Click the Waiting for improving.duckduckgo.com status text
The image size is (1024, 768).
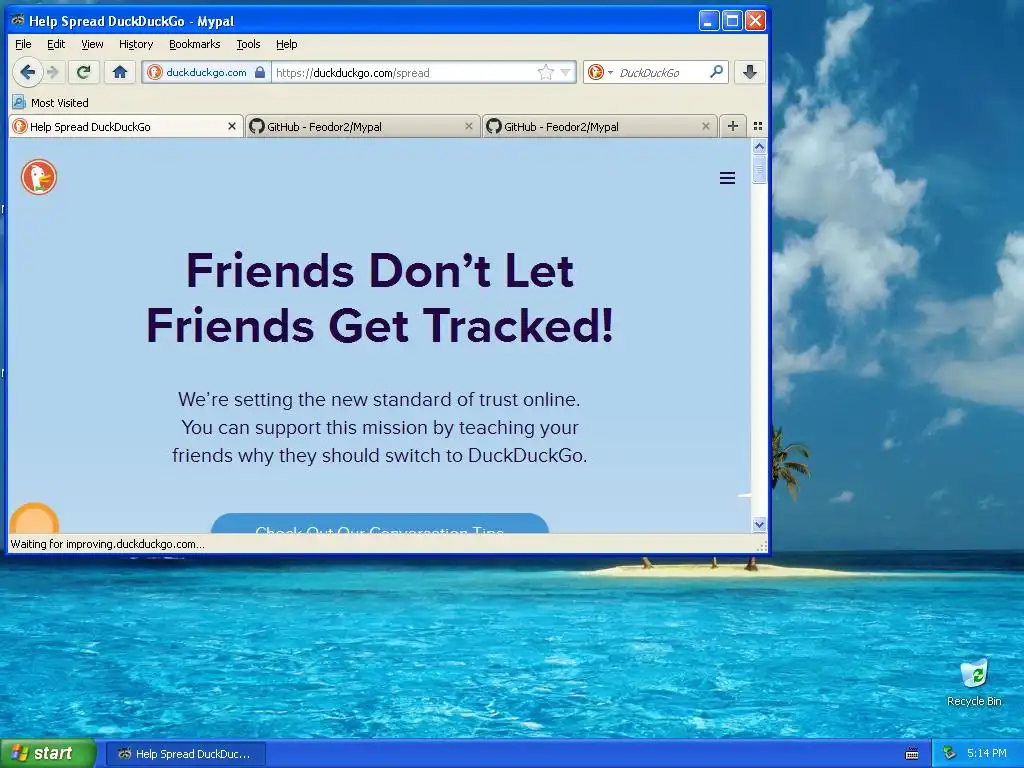[107, 544]
